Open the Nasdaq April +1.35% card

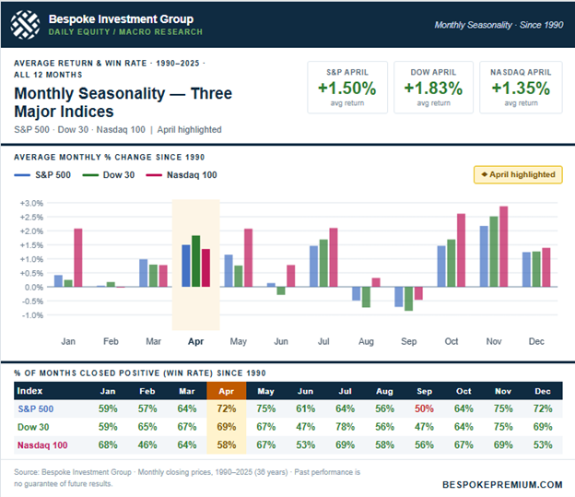(521, 87)
